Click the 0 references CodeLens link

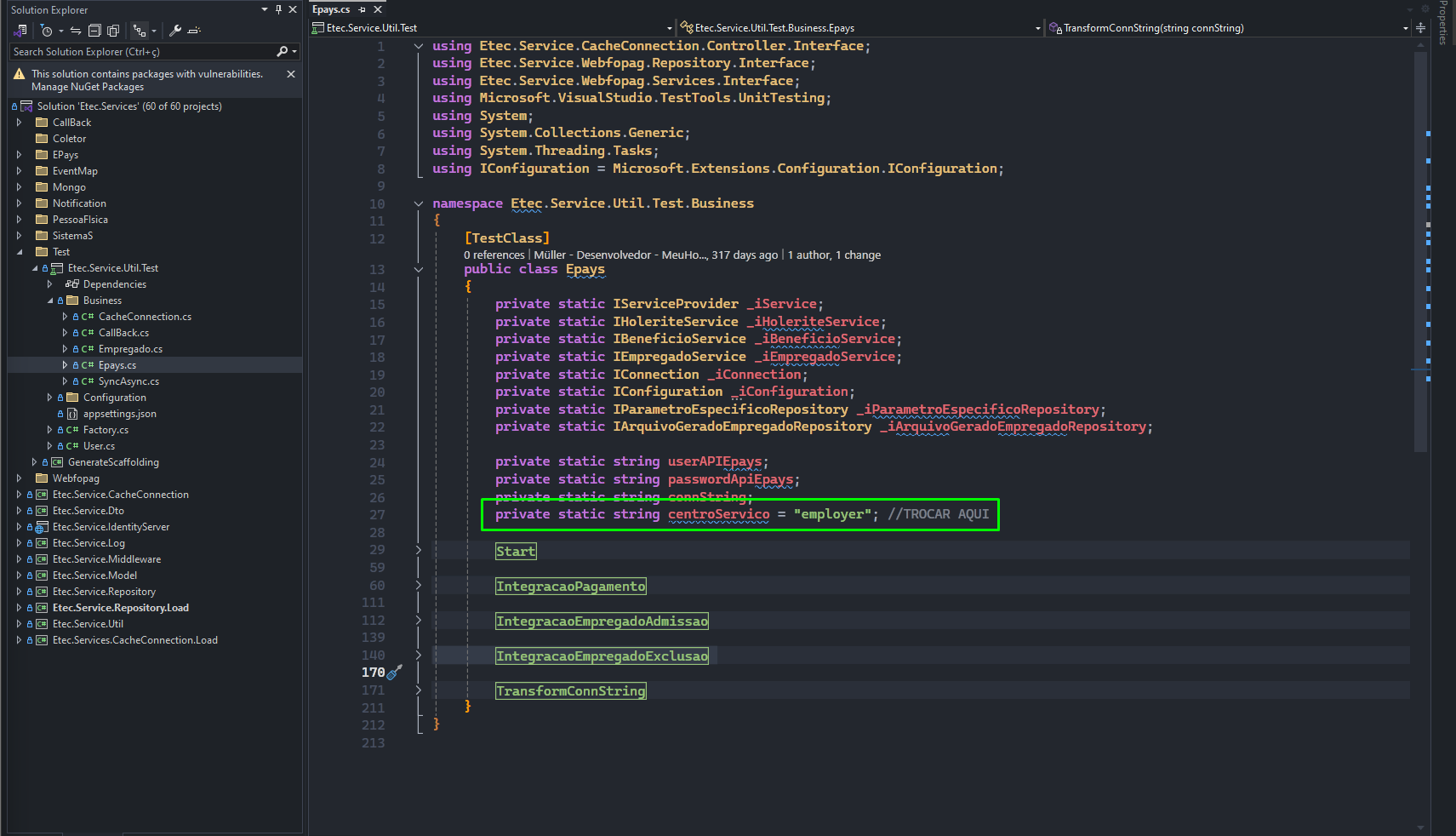tap(494, 255)
